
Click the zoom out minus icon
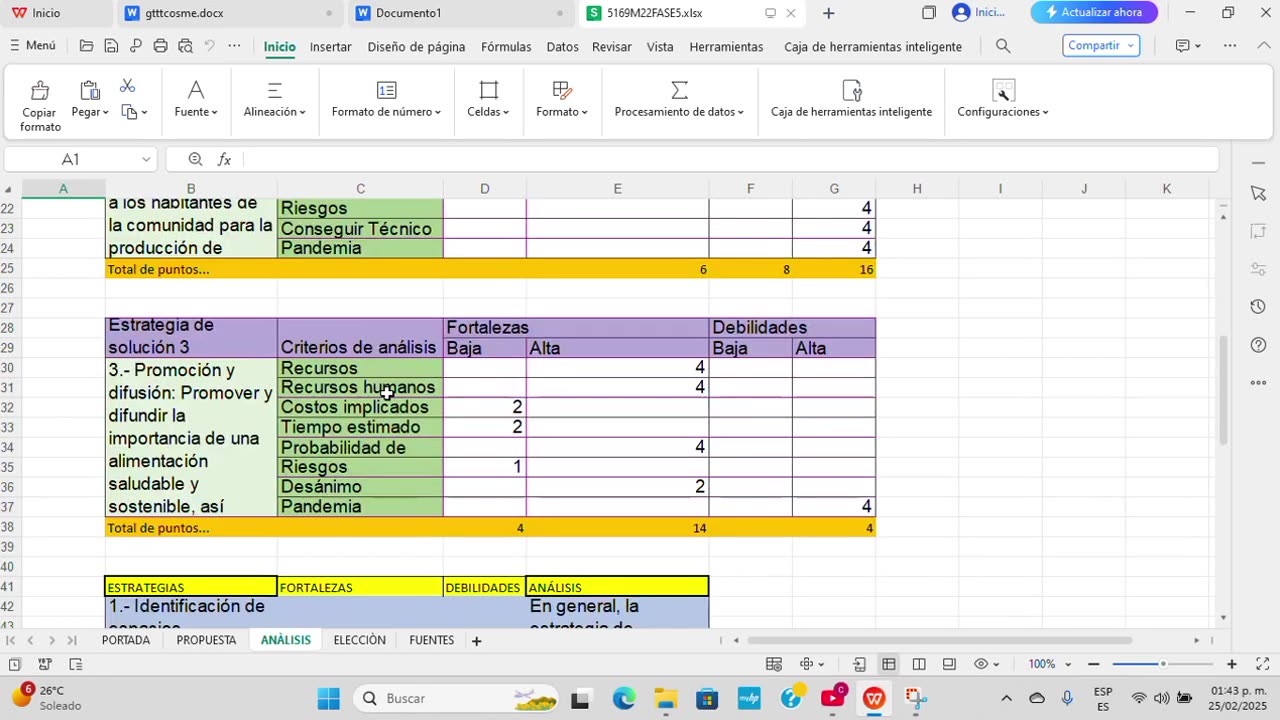(1093, 664)
